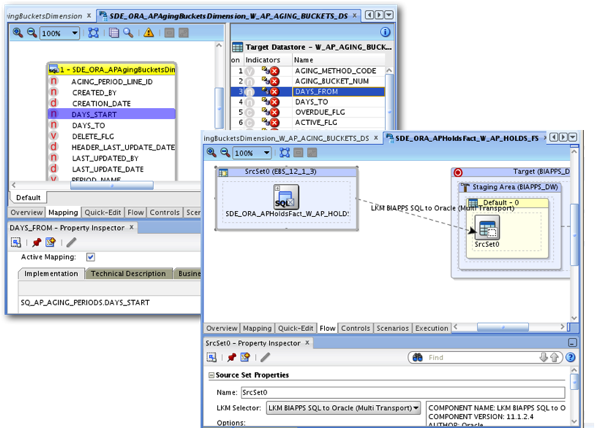Minimize the SrcSet0 Property Inspector panel
The image size is (600, 428).
coord(572,343)
